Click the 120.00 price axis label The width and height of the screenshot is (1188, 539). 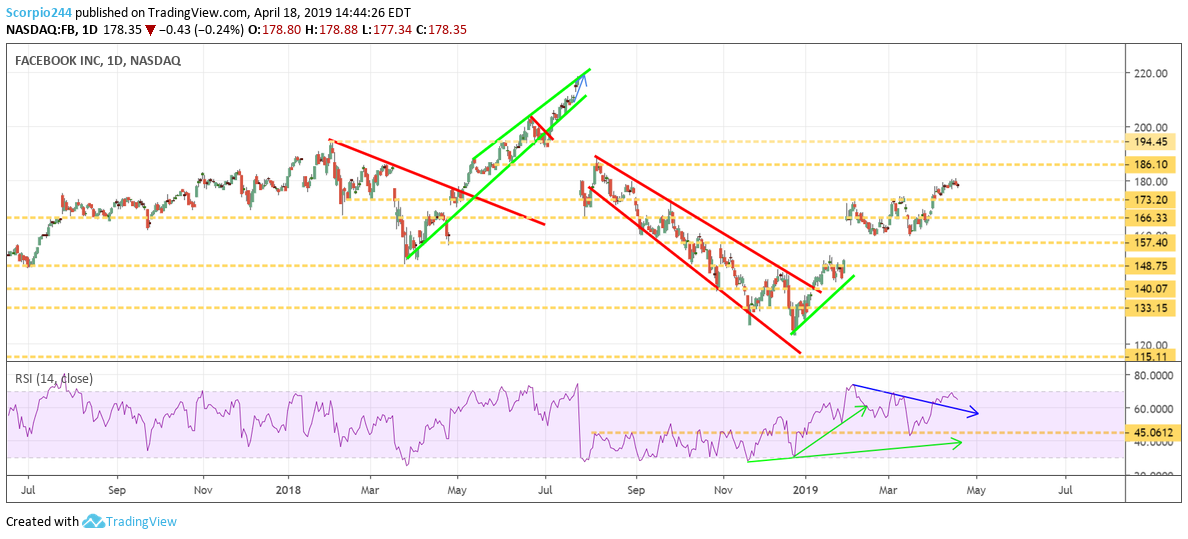pos(1151,343)
